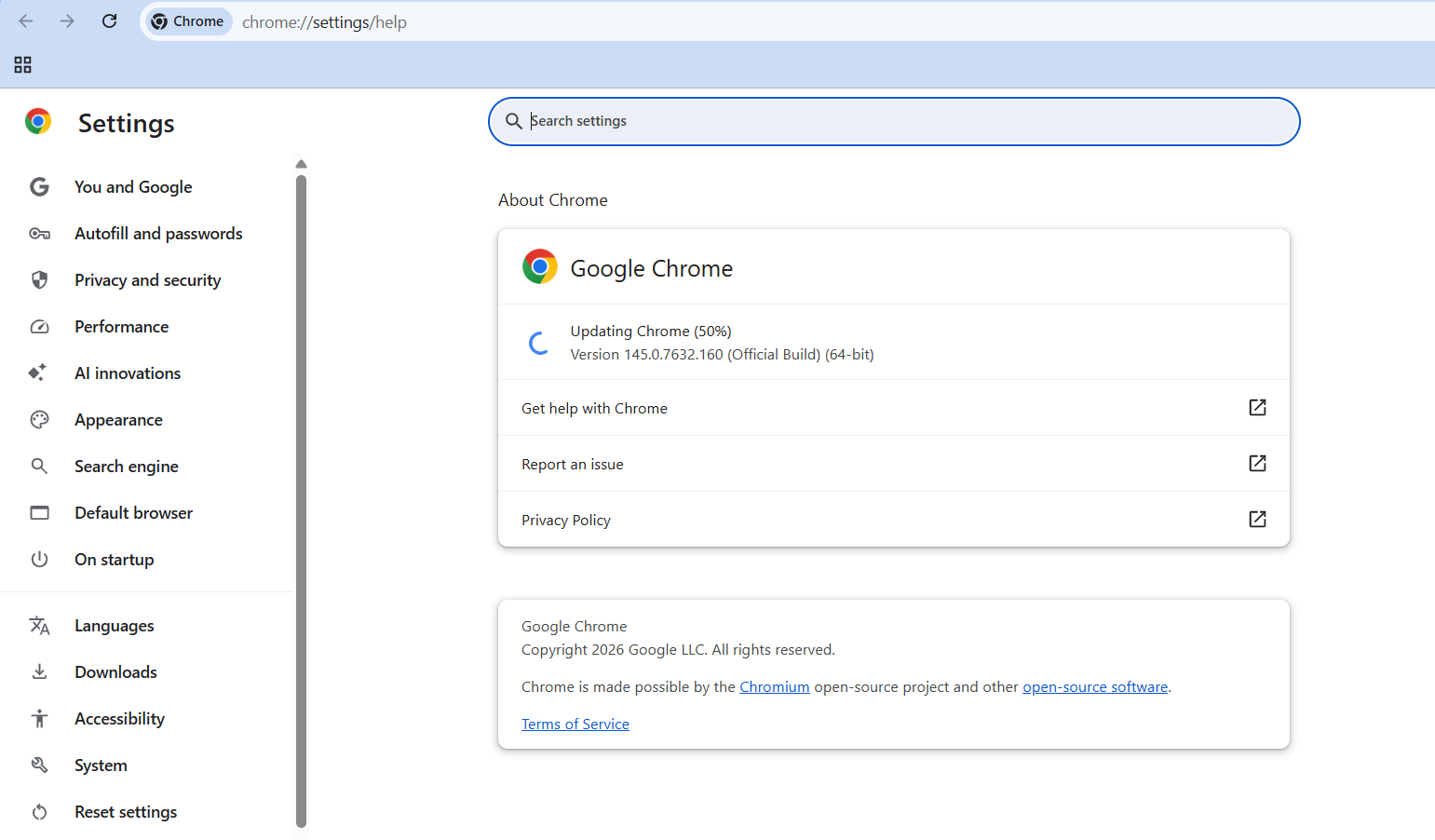Click the Chrome update progress spinner
Image resolution: width=1435 pixels, height=840 pixels.
pos(538,342)
